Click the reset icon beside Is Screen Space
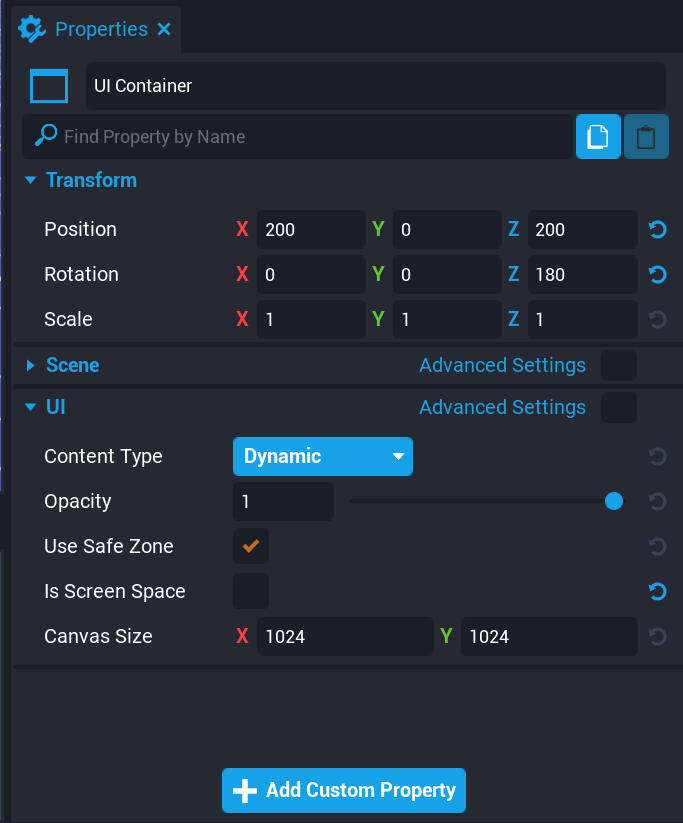The height and width of the screenshot is (823, 683). point(657,592)
